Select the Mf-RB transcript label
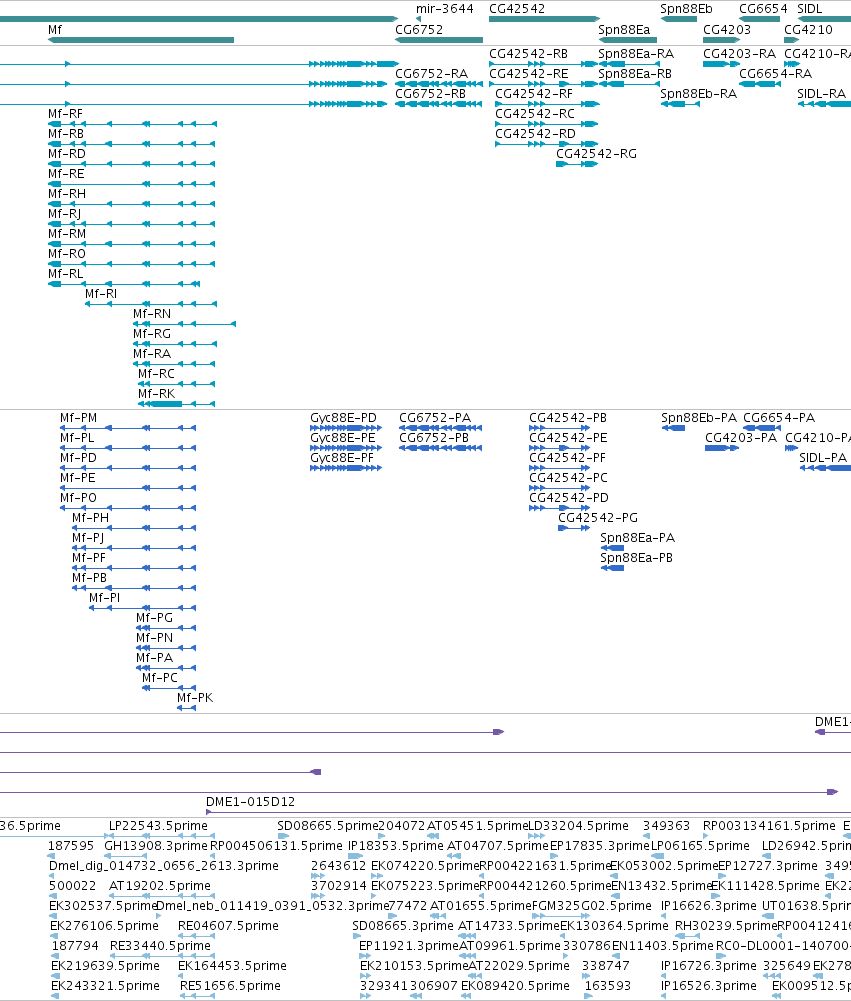Image resolution: width=851 pixels, height=1001 pixels. (66, 133)
